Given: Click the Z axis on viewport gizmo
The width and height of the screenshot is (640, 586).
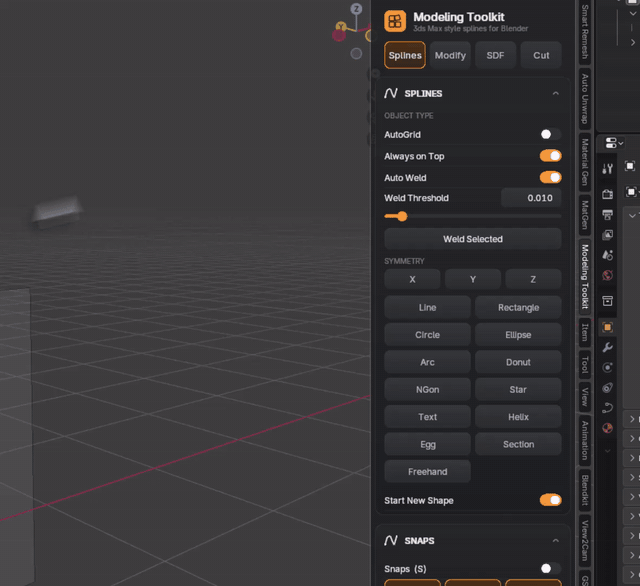Looking at the screenshot, I should coord(356,9).
